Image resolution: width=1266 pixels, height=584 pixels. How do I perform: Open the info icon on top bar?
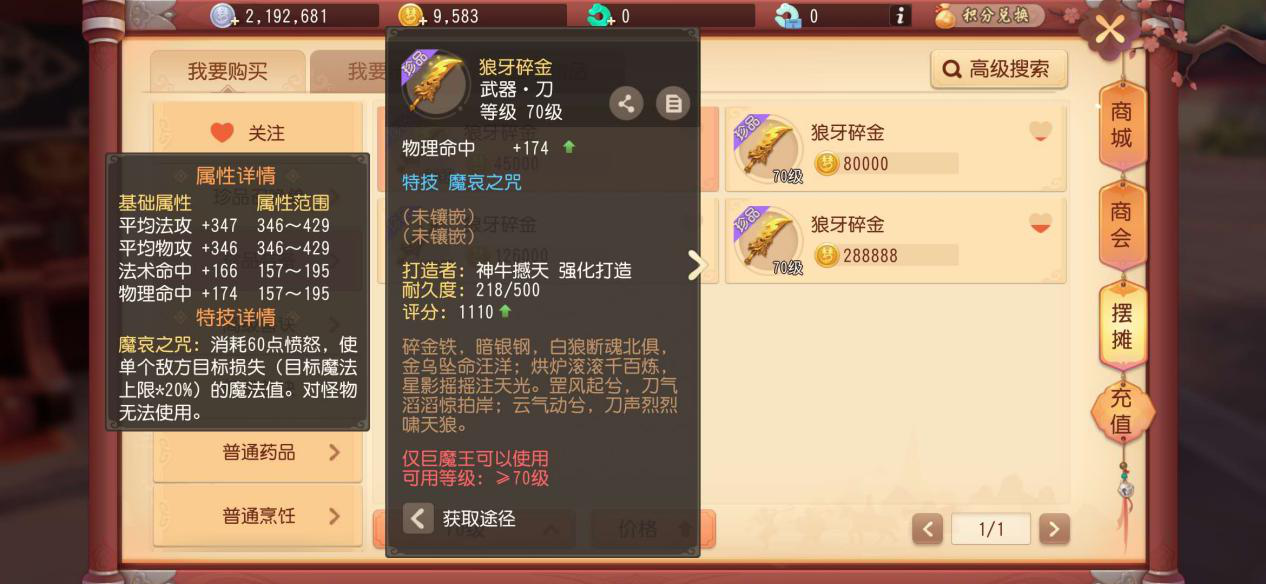900,16
